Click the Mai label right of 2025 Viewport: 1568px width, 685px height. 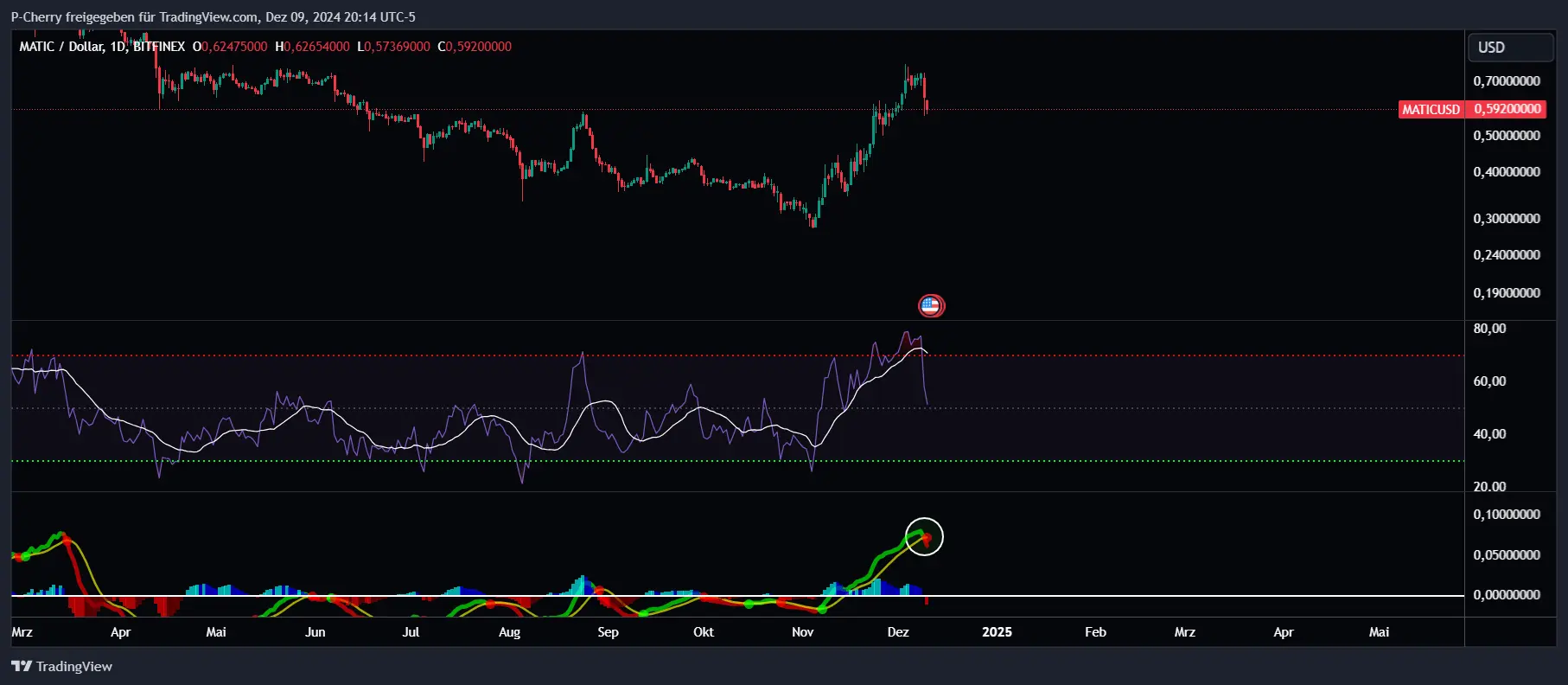click(1380, 632)
